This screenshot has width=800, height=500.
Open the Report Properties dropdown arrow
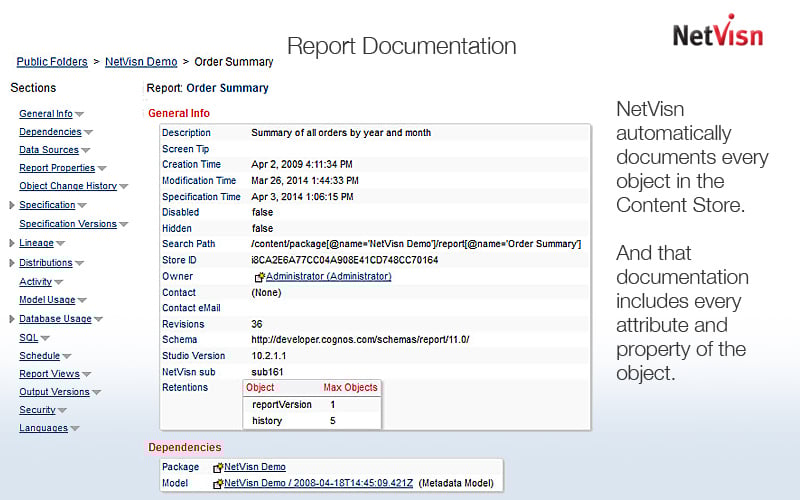[102, 169]
